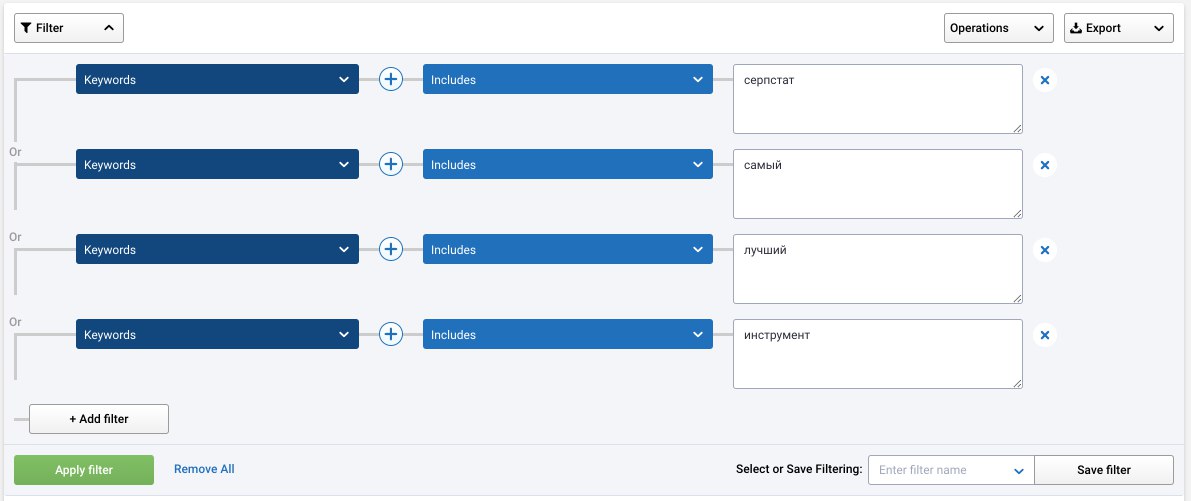Open the Operations dropdown

[x=999, y=28]
